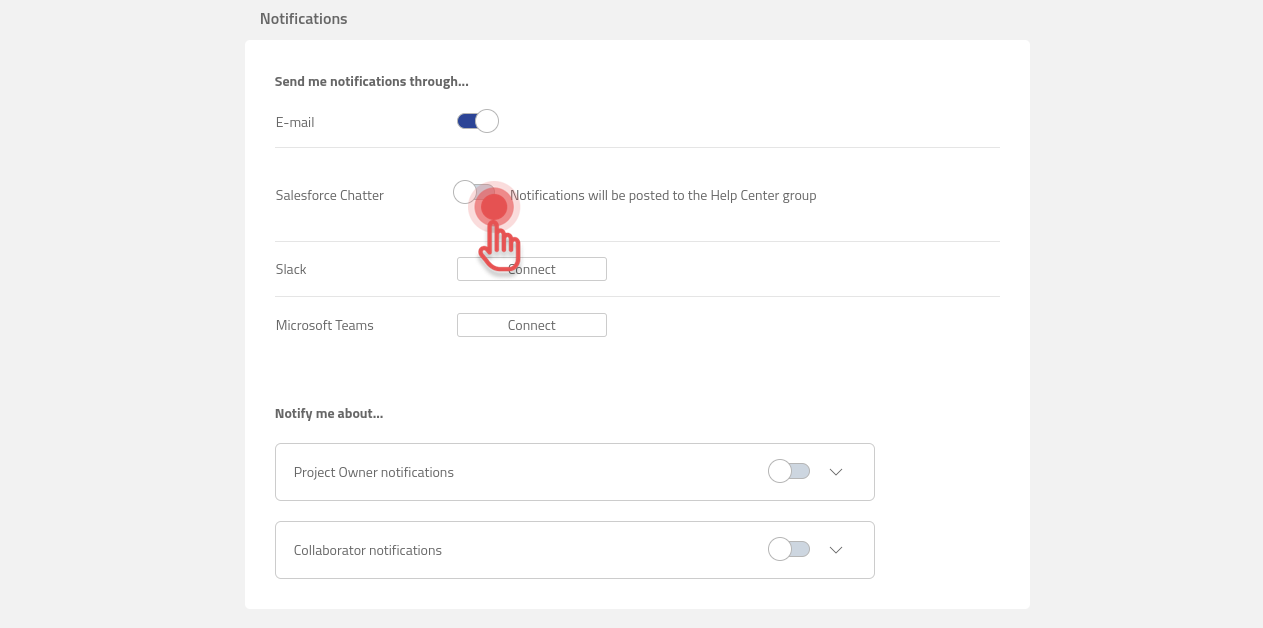Select the Collaborator notifications card
The height and width of the screenshot is (628, 1263).
(x=575, y=549)
